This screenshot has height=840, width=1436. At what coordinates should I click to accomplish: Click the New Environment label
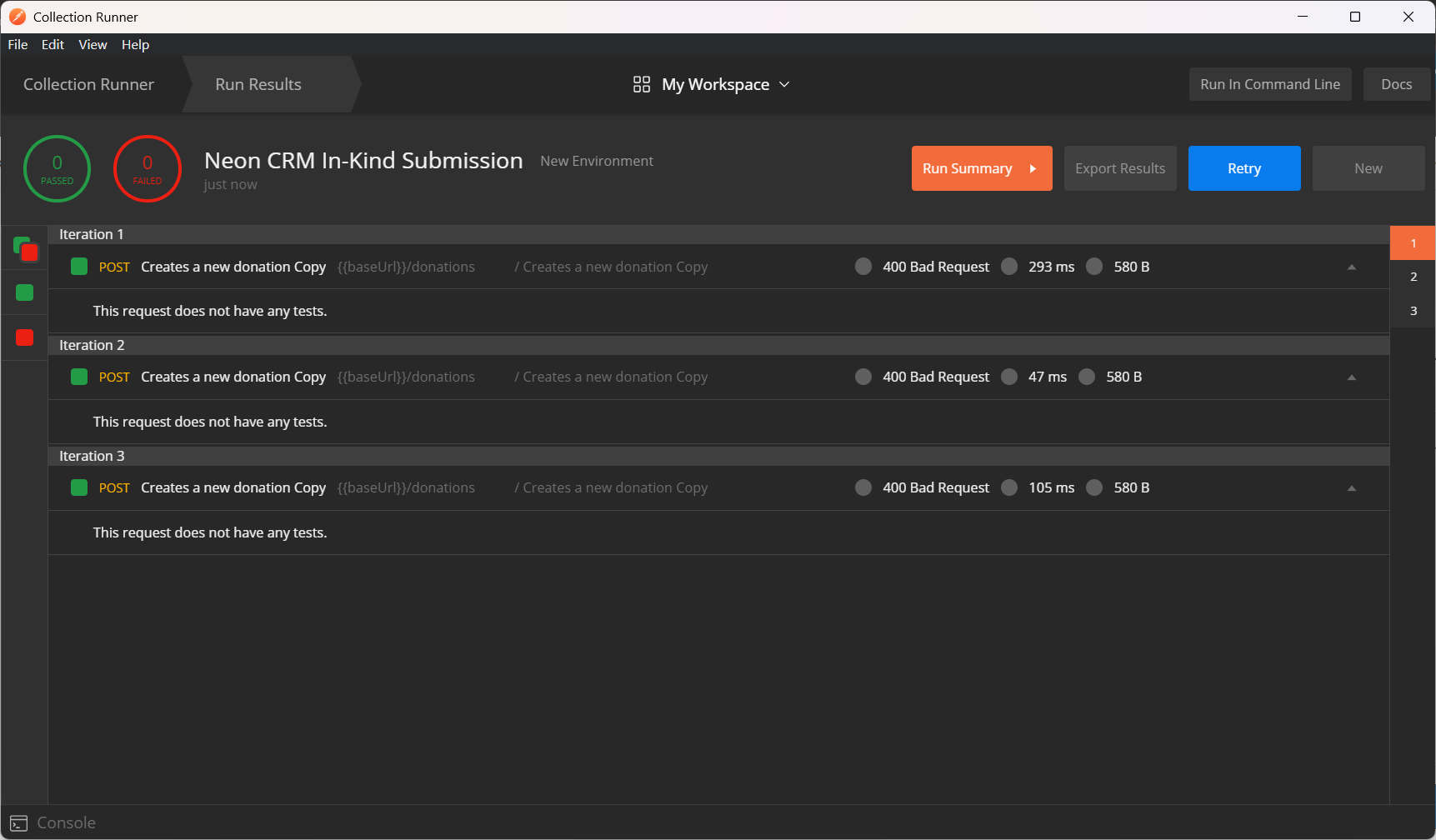pos(597,161)
